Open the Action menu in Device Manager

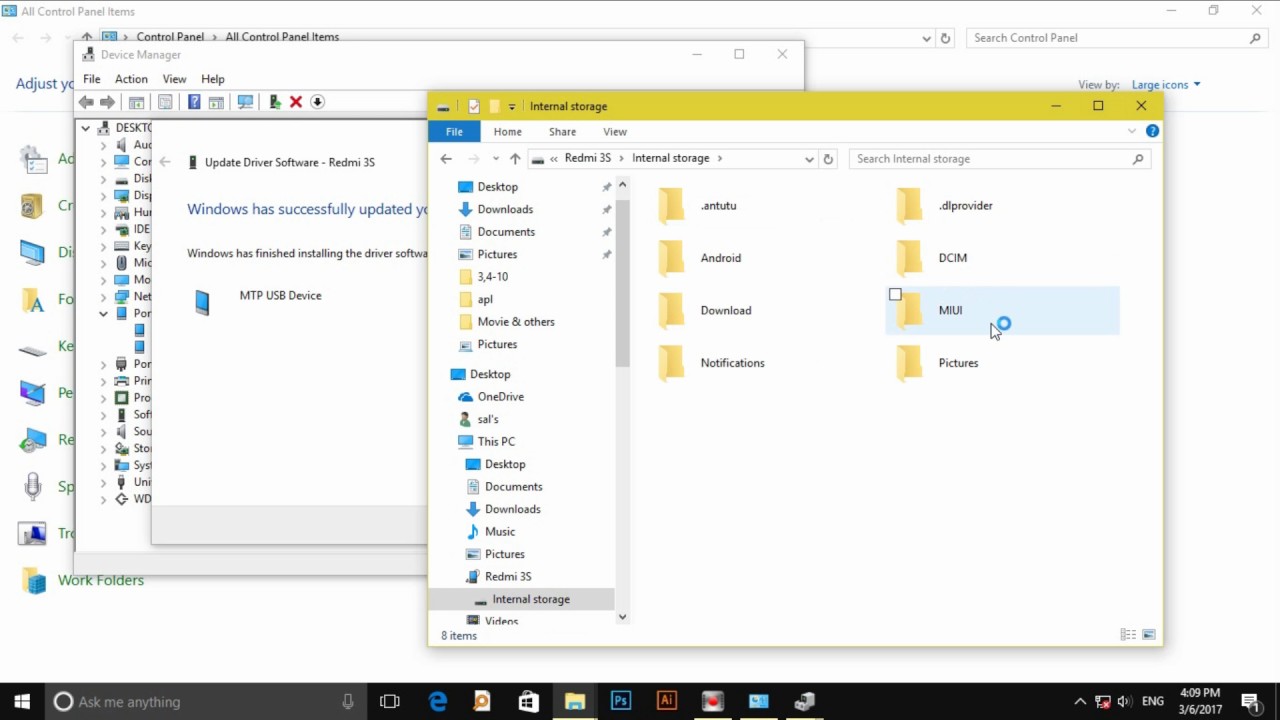click(x=131, y=79)
